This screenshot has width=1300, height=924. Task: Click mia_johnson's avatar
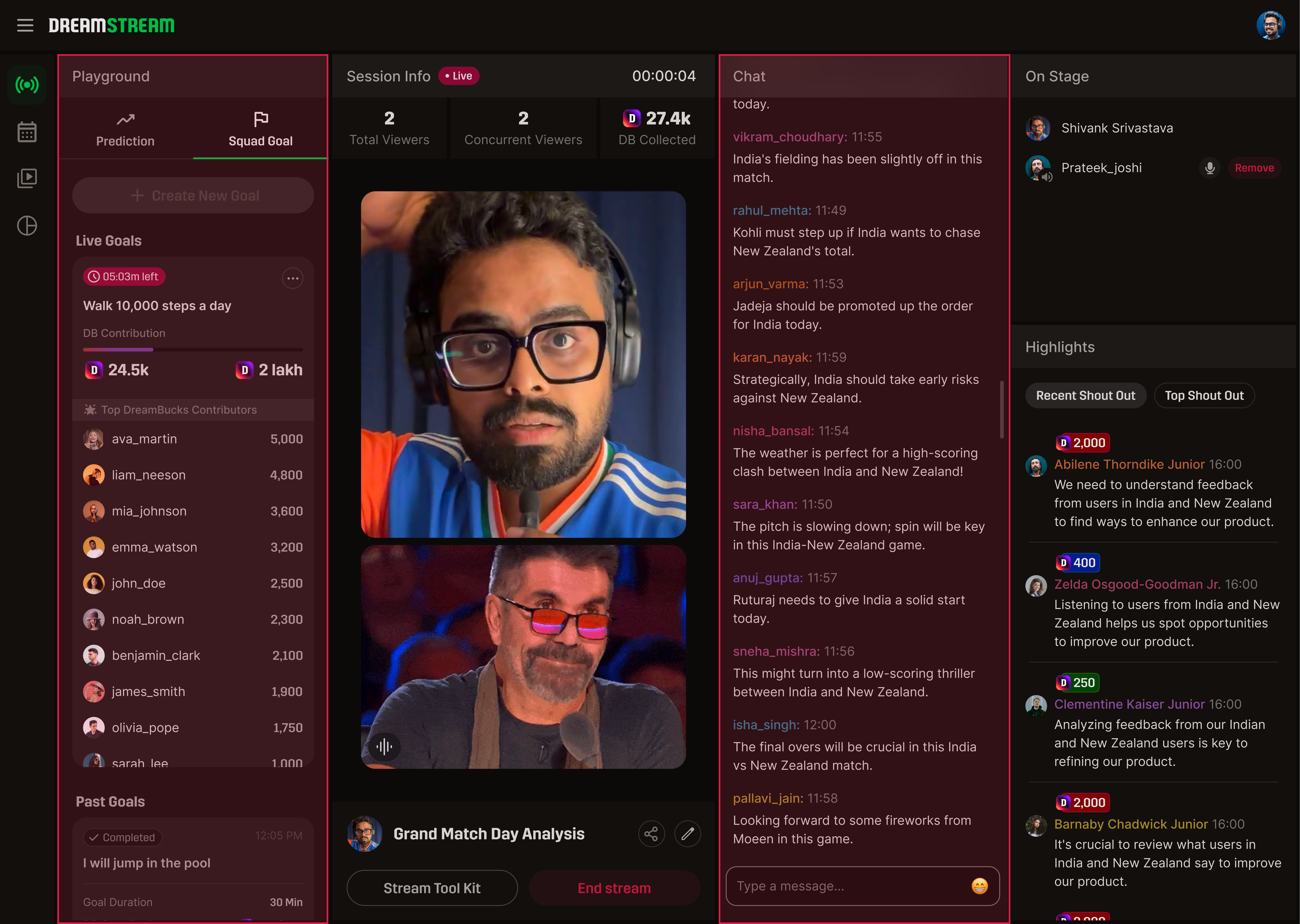[94, 511]
